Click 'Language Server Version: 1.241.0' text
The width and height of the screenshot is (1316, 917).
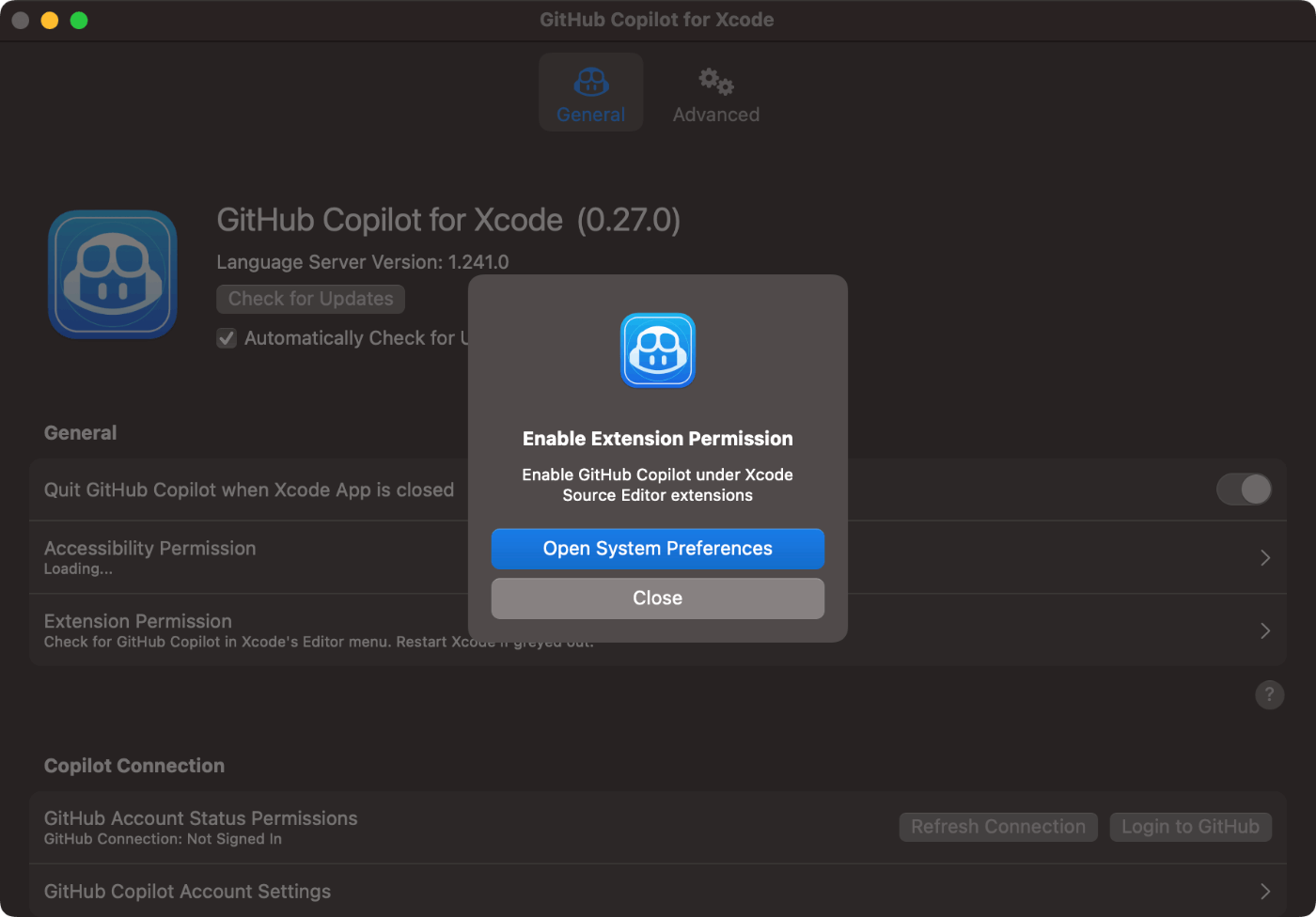pyautogui.click(x=363, y=262)
